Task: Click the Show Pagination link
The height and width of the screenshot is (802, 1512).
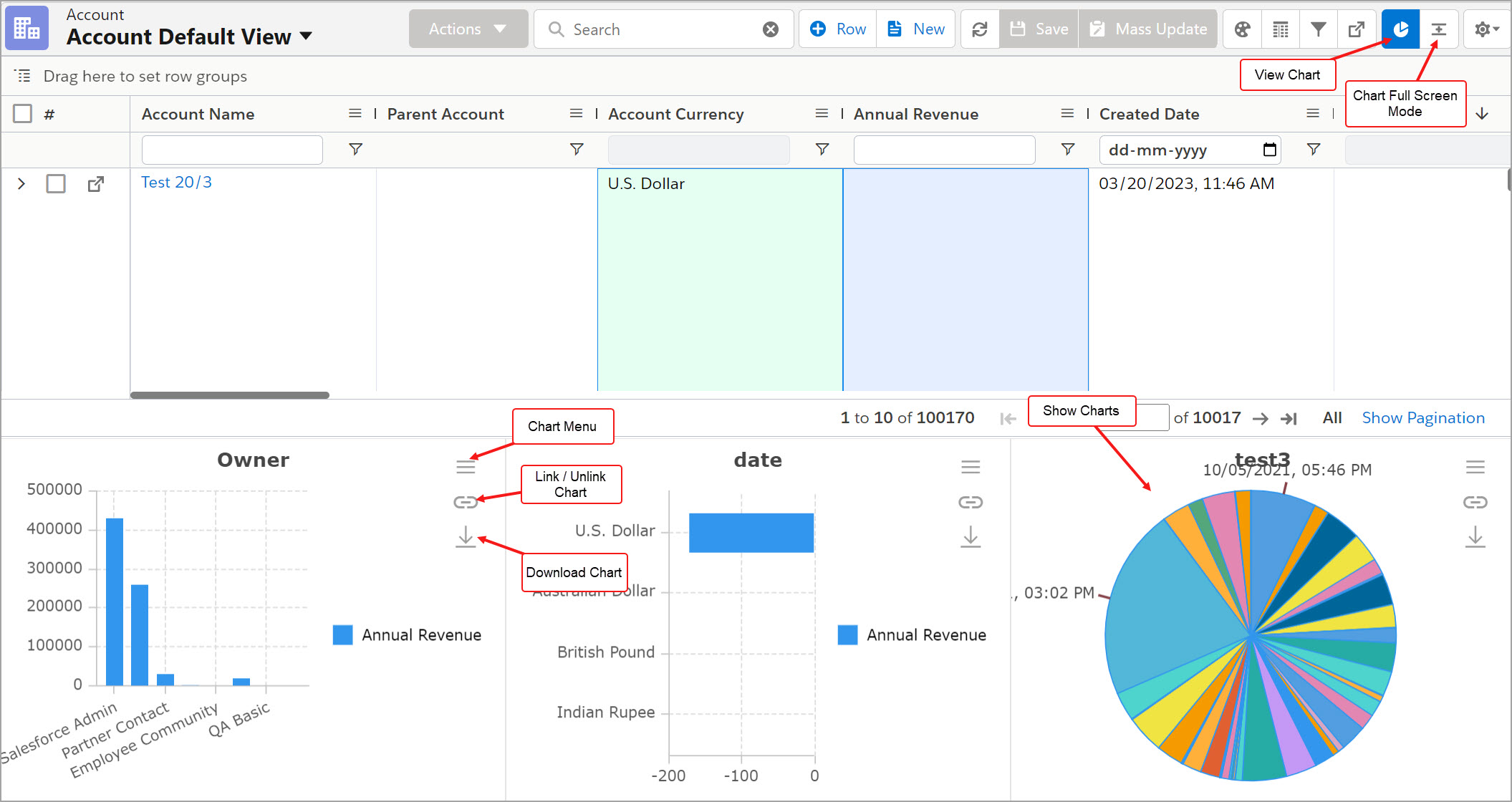Action: (x=1422, y=418)
